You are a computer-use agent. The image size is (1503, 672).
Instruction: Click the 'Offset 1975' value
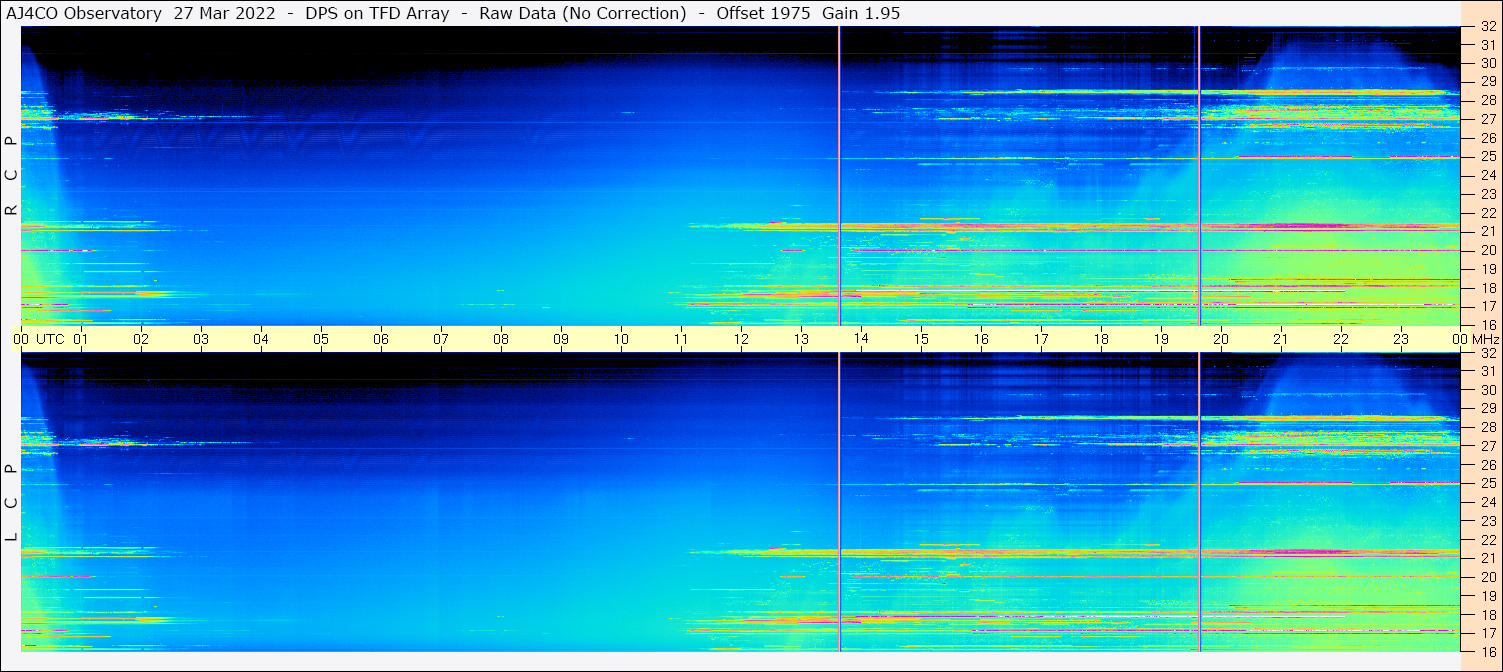click(765, 13)
